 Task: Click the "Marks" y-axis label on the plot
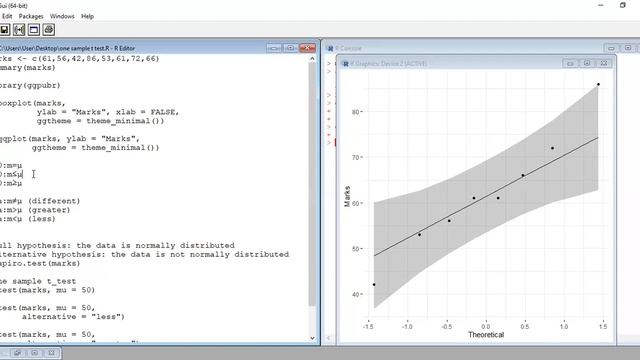point(347,196)
